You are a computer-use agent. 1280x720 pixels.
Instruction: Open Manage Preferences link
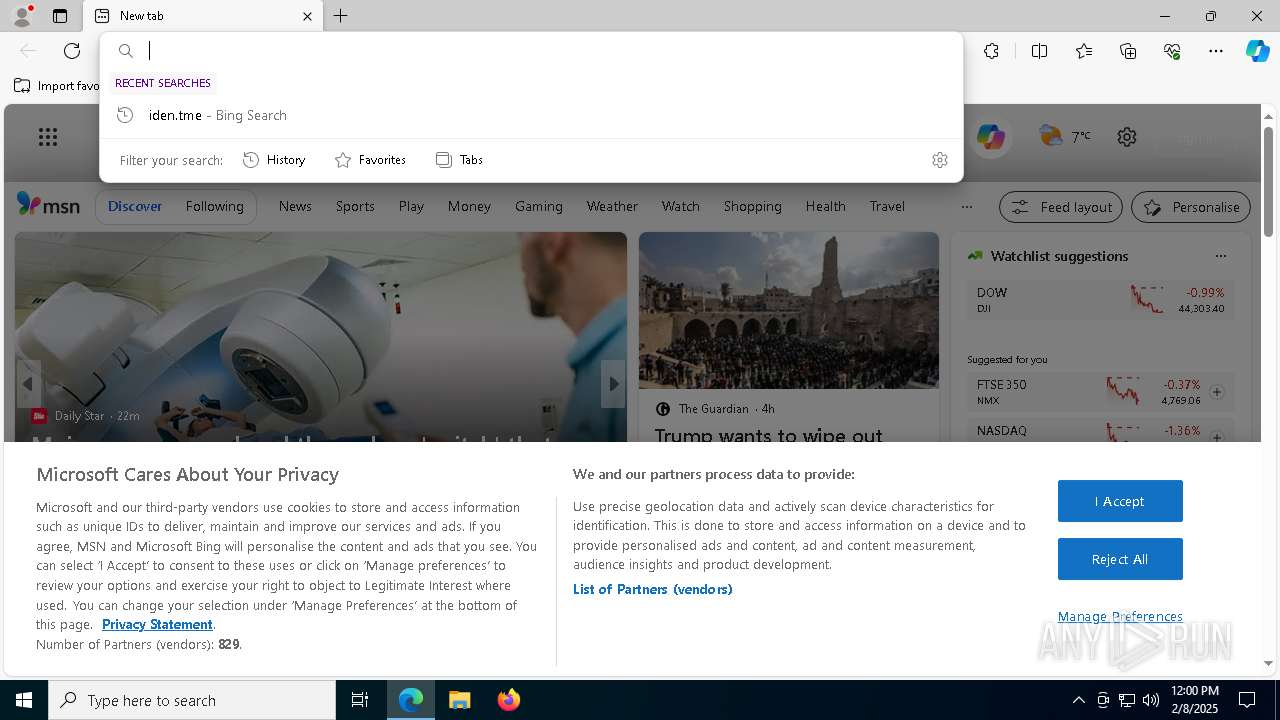[x=1120, y=616]
